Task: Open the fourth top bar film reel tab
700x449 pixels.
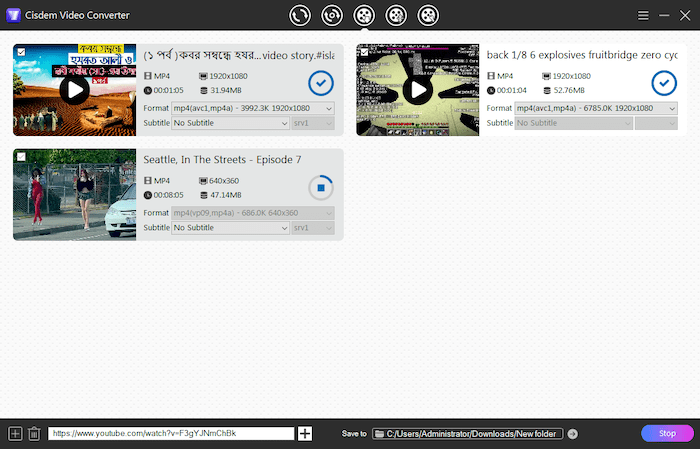Action: pyautogui.click(x=396, y=15)
